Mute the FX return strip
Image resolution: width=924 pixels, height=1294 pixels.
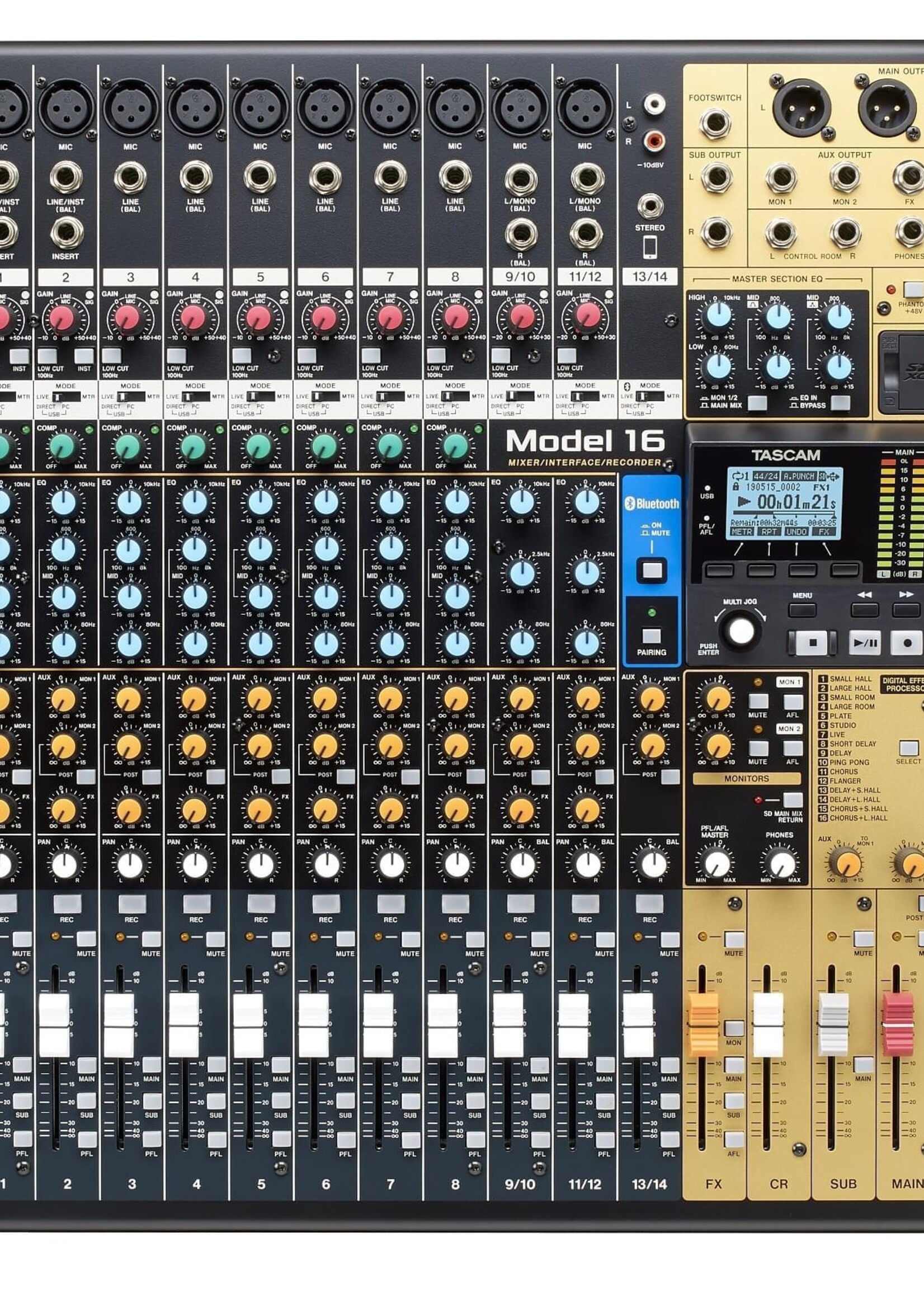click(734, 939)
